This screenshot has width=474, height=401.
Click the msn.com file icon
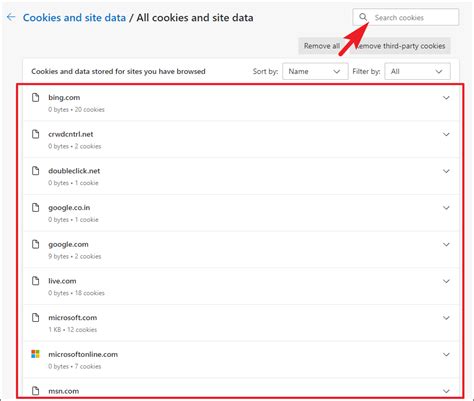click(x=35, y=390)
